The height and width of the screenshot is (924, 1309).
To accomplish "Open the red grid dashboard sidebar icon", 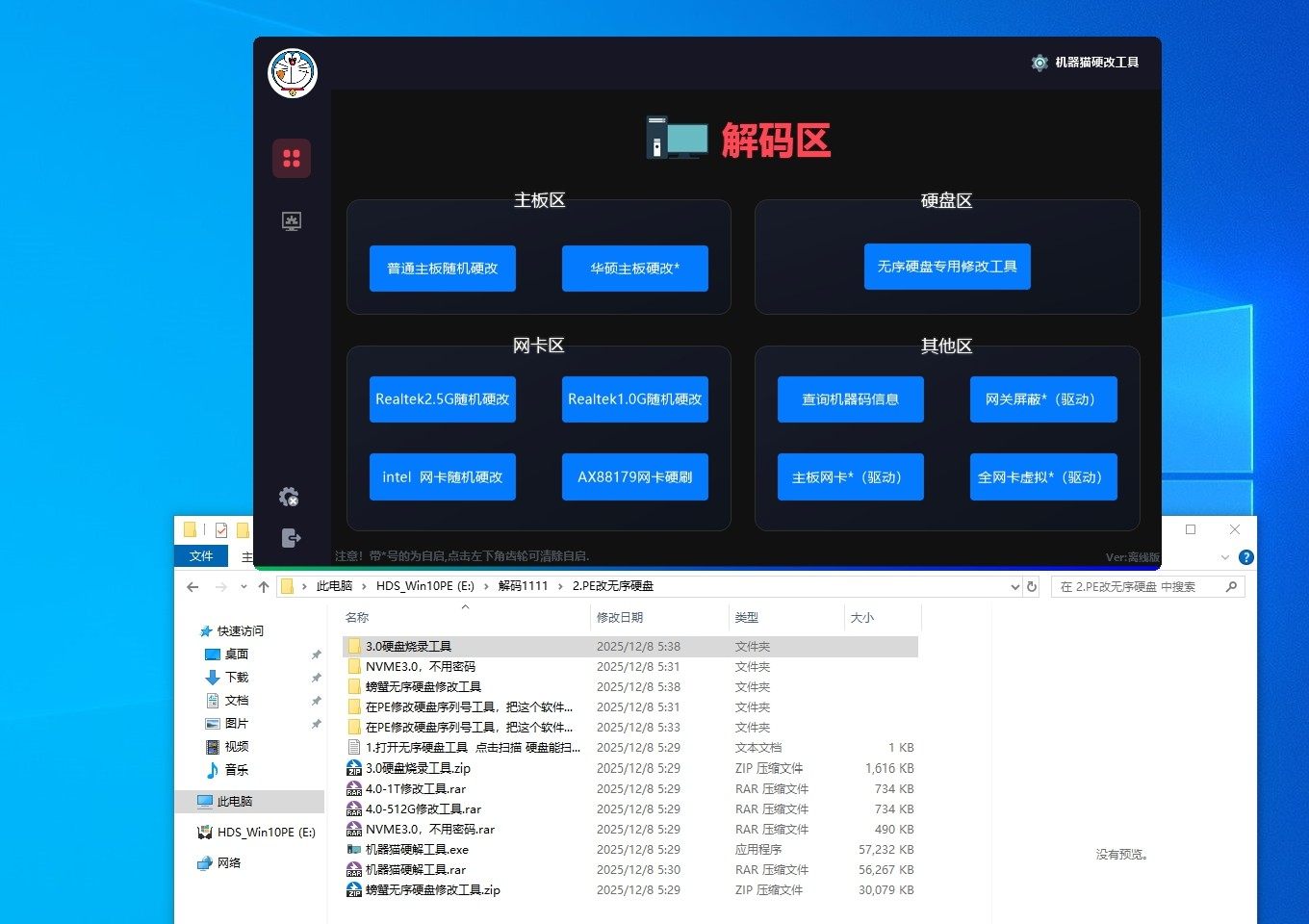I will [292, 159].
